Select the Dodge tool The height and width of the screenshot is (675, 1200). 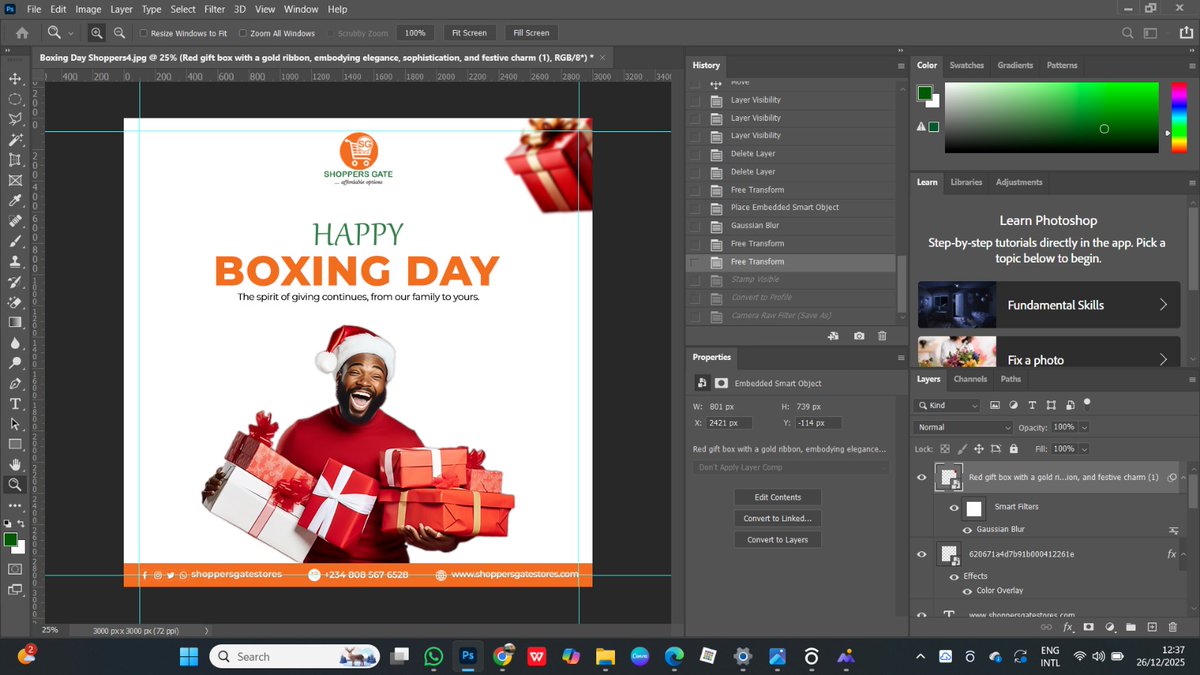[x=15, y=363]
